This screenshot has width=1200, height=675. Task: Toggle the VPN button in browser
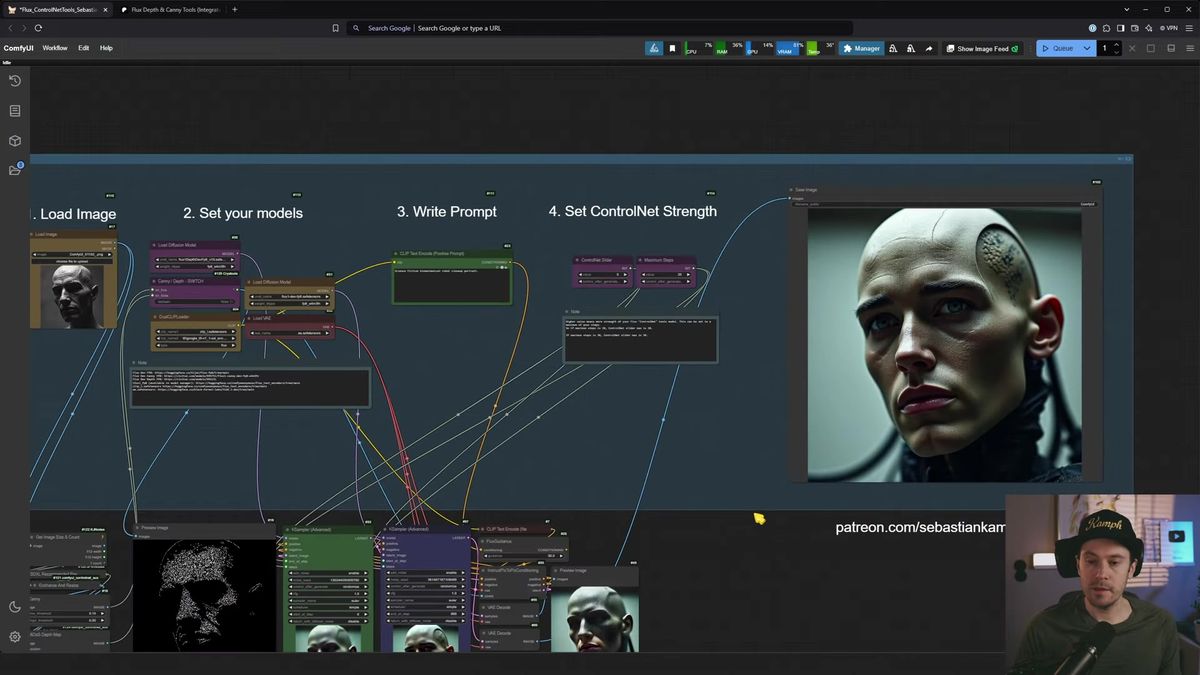coord(1167,28)
